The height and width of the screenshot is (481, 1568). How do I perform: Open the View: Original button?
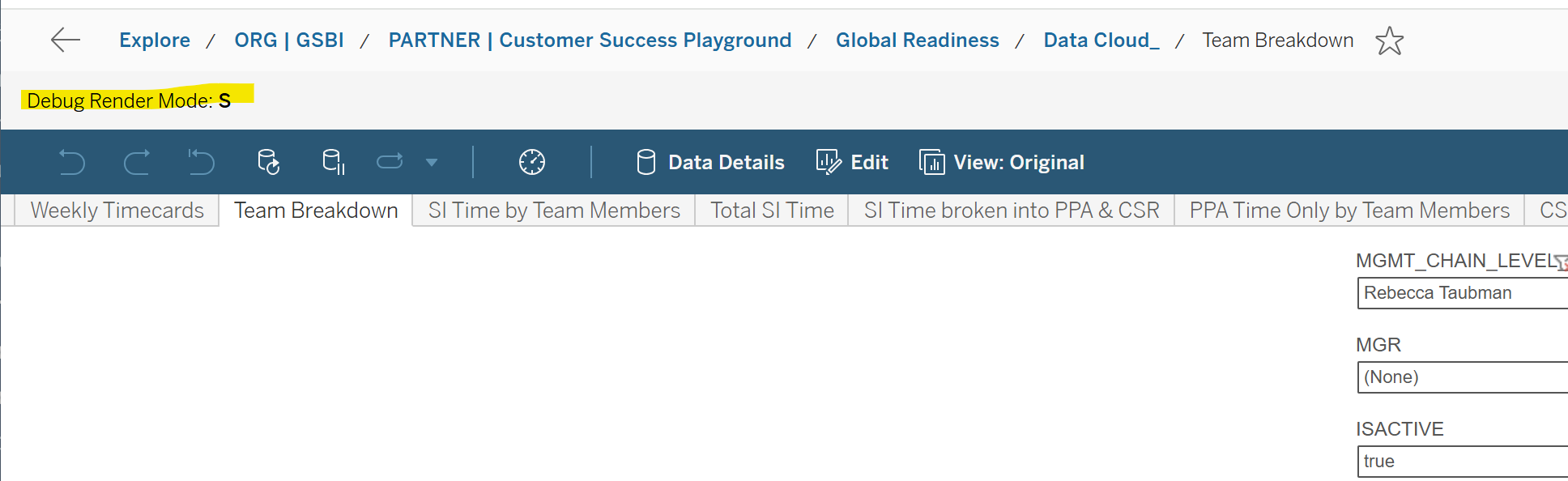[1002, 163]
